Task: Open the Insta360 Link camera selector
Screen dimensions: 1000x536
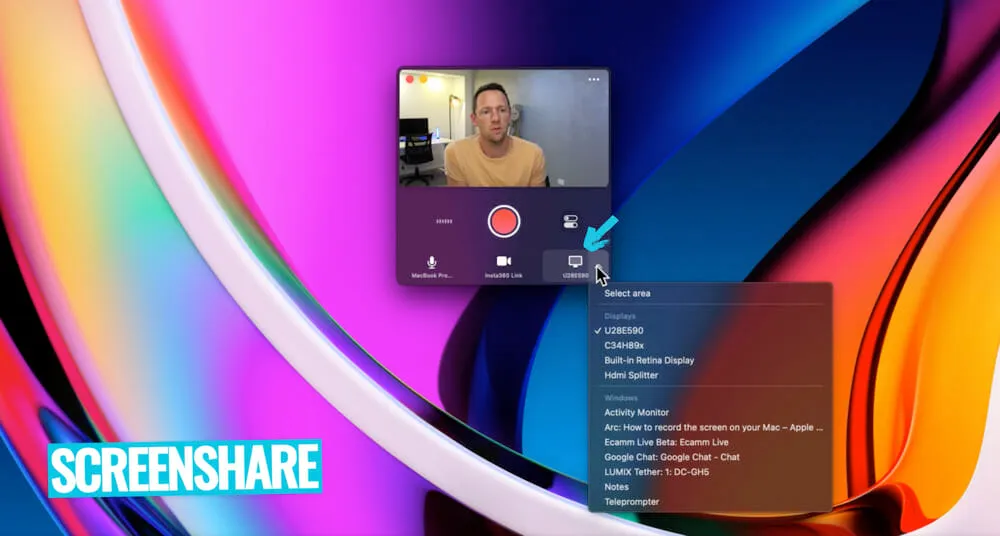Action: 504,265
